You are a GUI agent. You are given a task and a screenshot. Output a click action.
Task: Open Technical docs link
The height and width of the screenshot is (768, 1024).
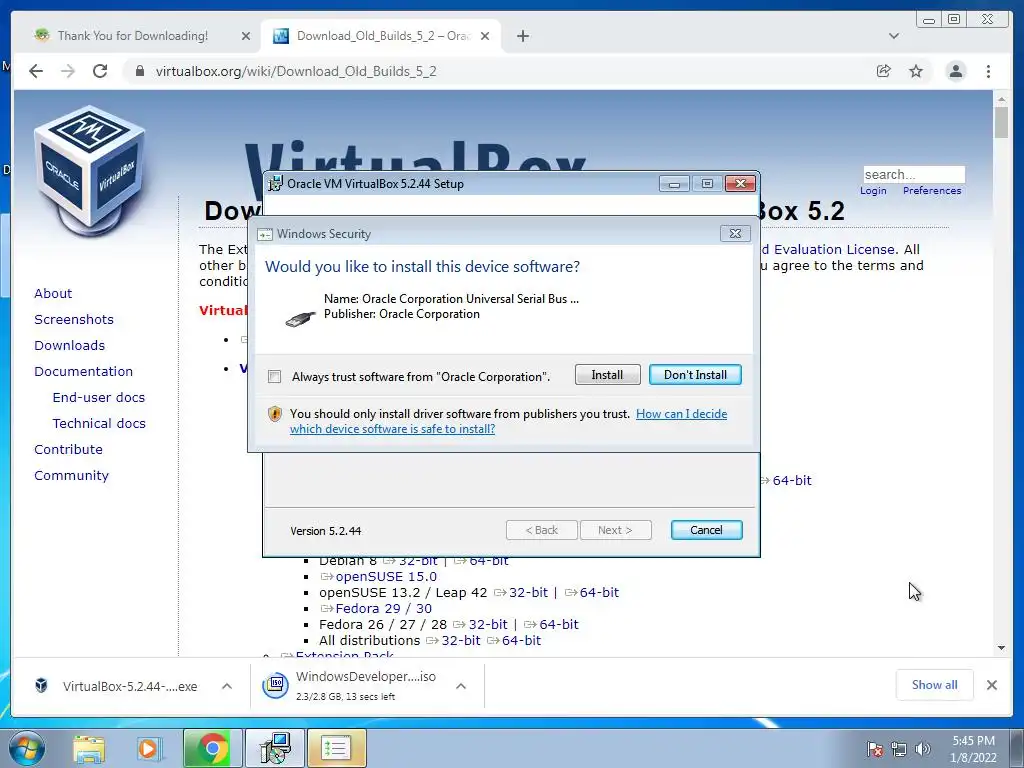[99, 424]
